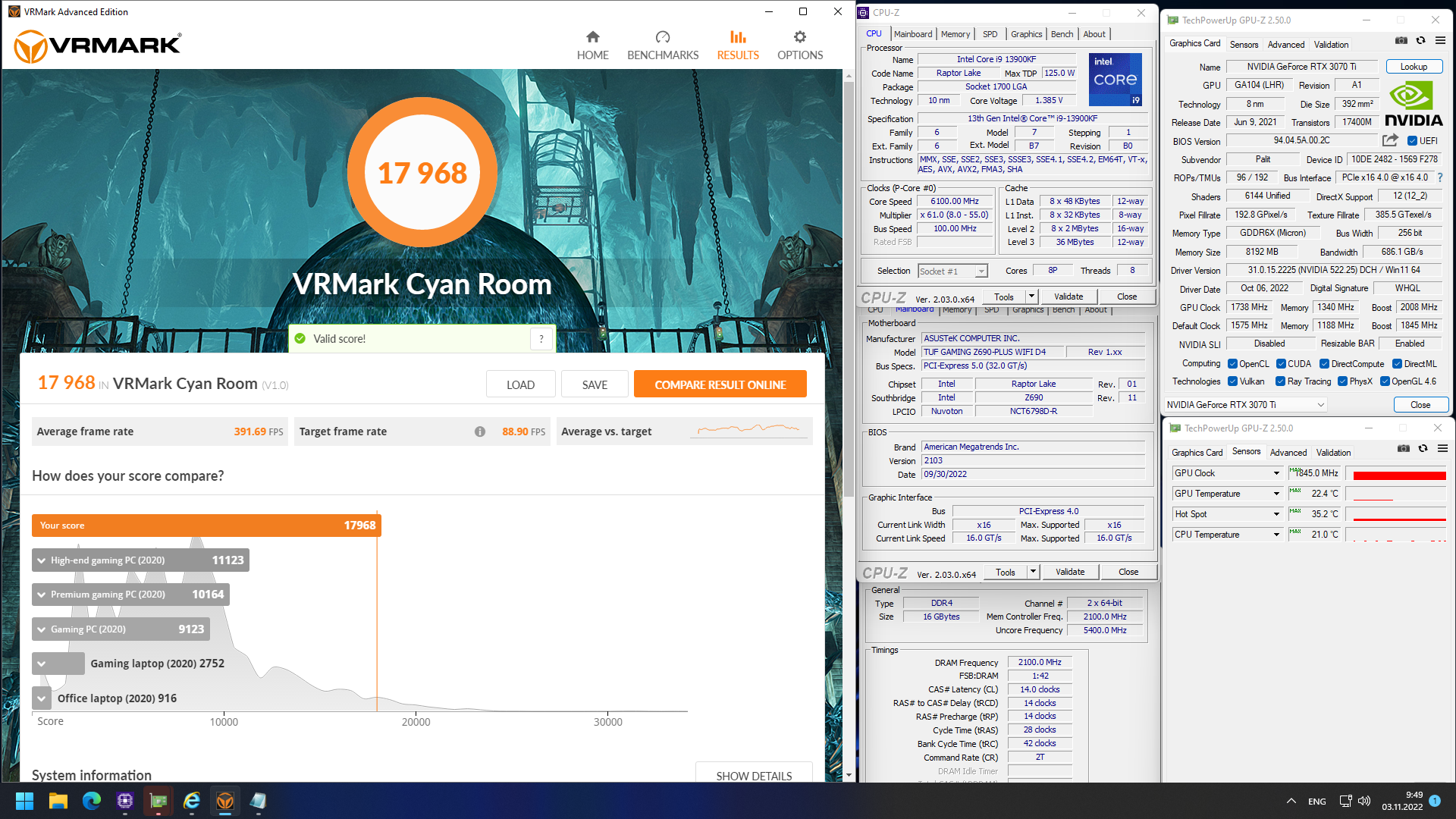The image size is (1456, 819).
Task: Click VRMark taskbar icon
Action: pos(225,801)
